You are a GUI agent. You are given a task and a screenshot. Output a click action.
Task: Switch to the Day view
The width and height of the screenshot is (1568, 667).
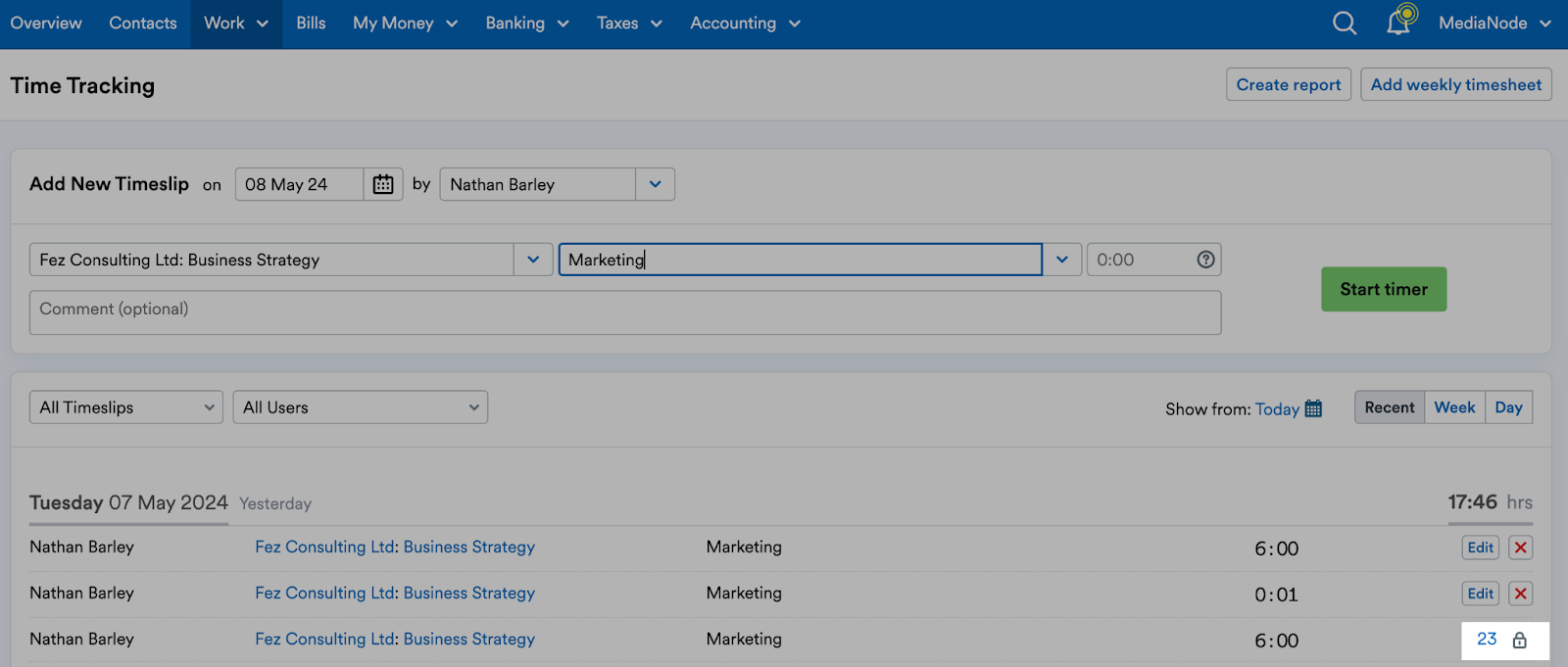[1508, 407]
